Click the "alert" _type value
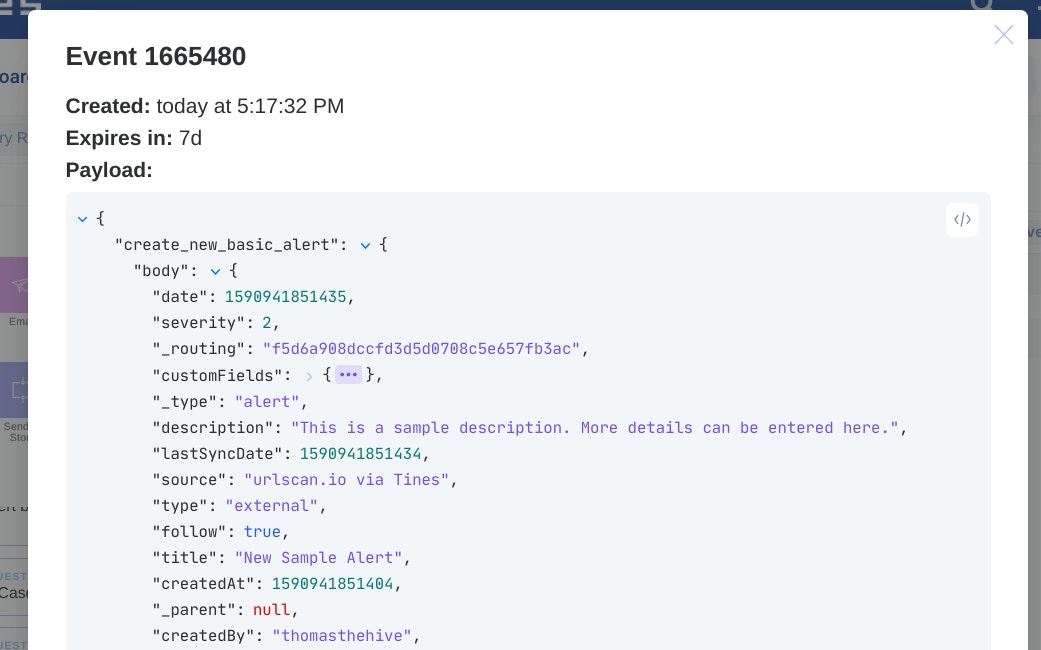This screenshot has width=1041, height=650. pyautogui.click(x=267, y=401)
